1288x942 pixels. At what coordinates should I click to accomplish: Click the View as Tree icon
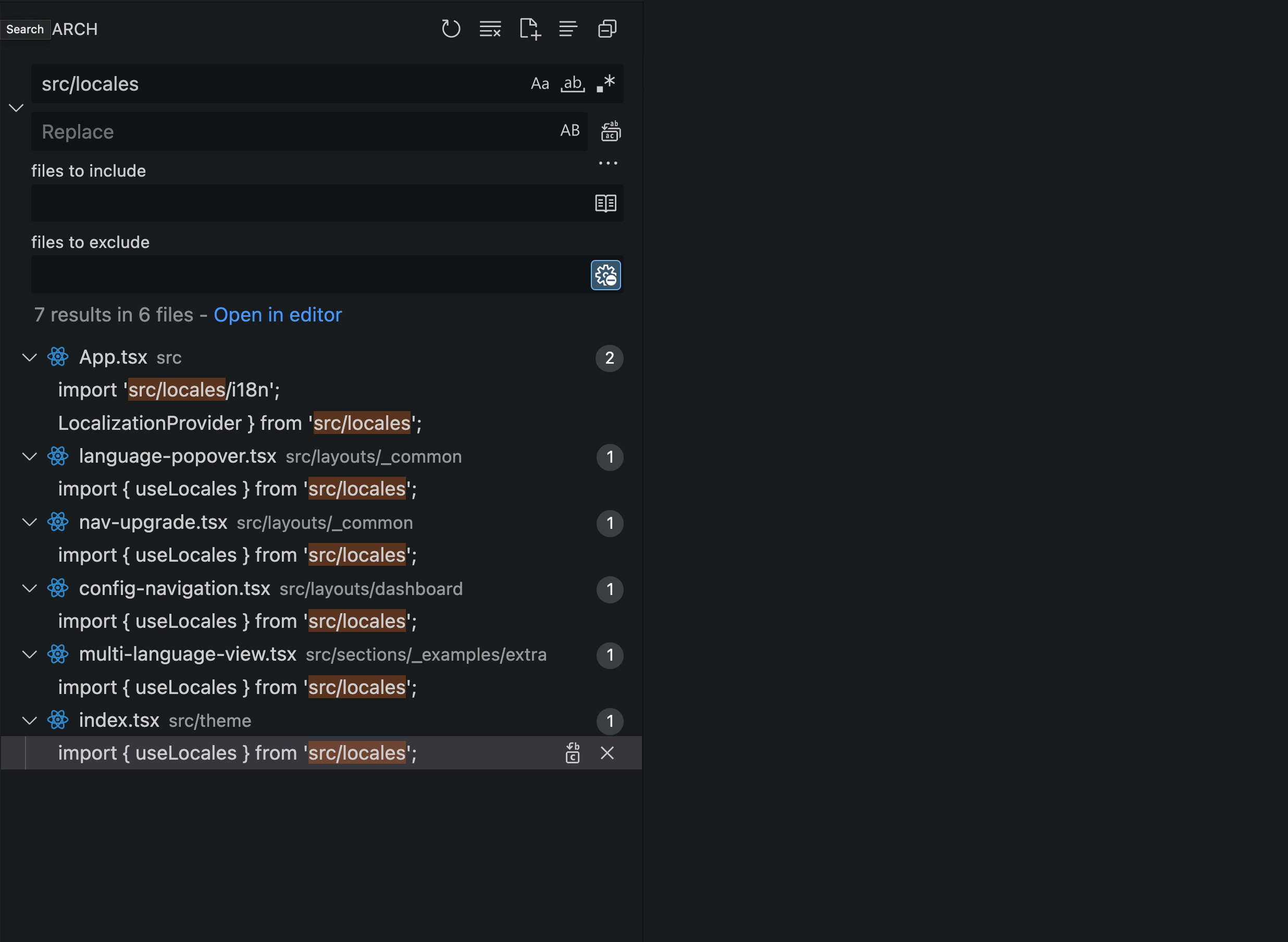pyautogui.click(x=568, y=29)
